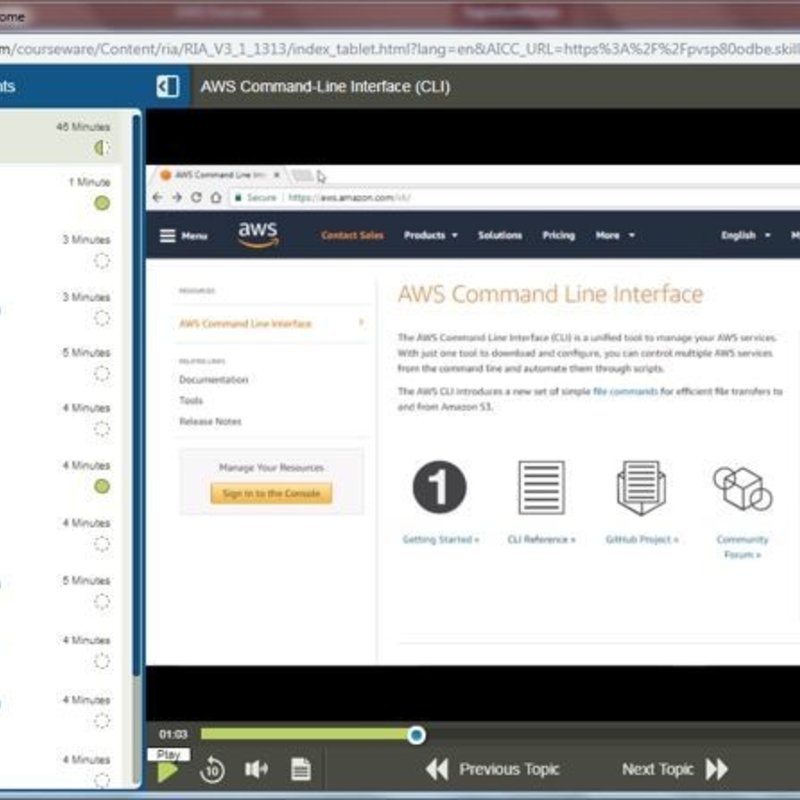800x800 pixels.
Task: Click the AWS Command-Line Interface (CLI) title
Action: pos(325,87)
